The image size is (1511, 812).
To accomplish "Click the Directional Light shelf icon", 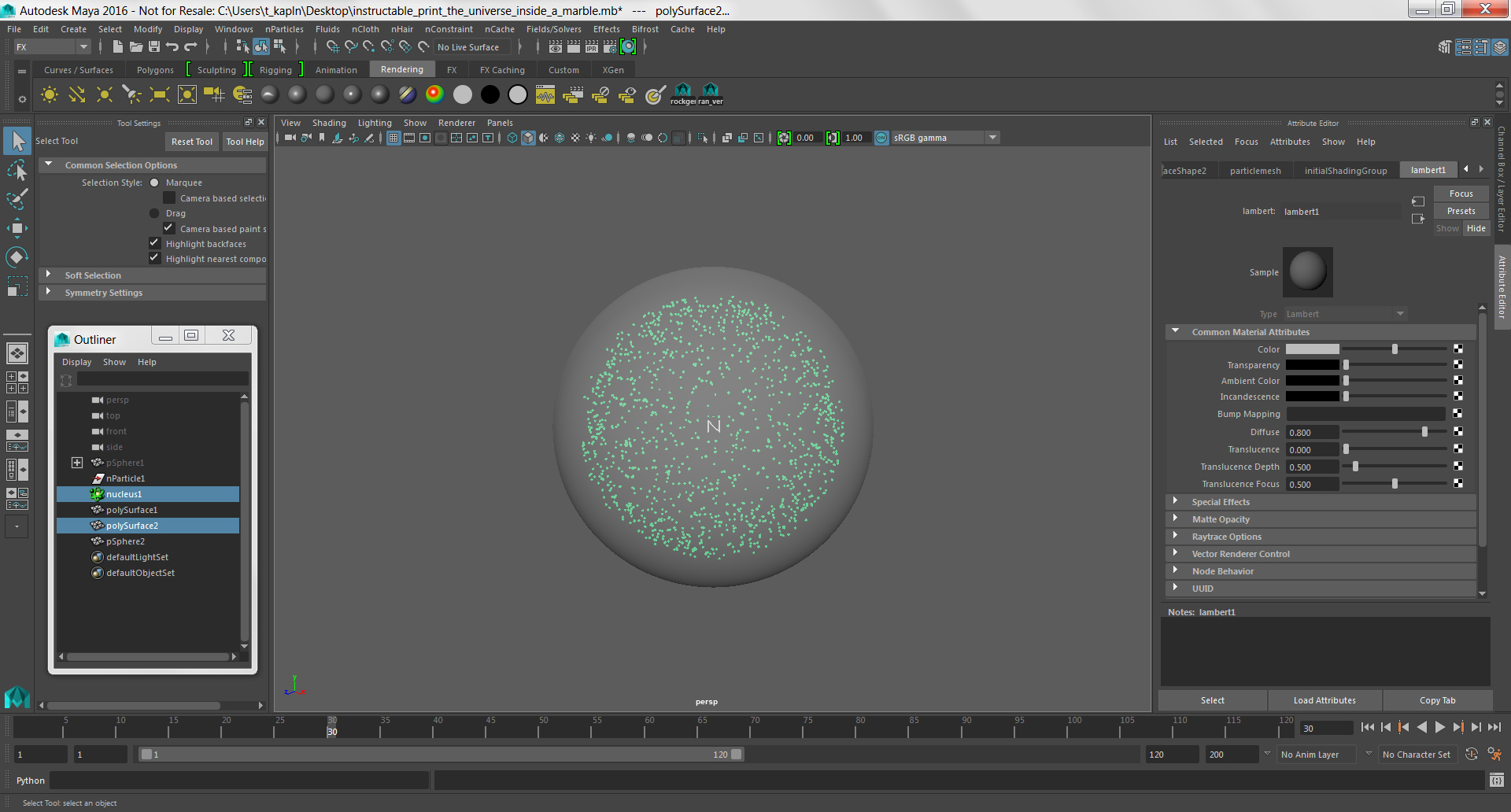I will coord(77,95).
